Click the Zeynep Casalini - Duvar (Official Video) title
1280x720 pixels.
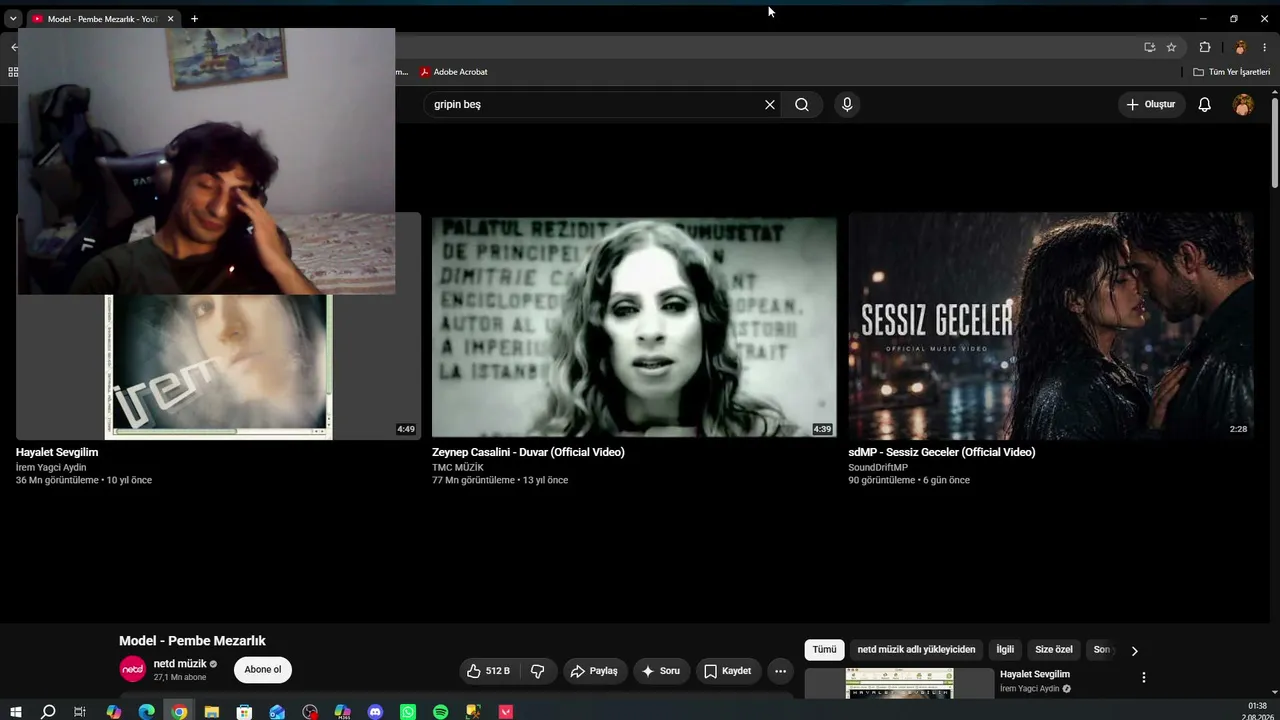(x=528, y=453)
